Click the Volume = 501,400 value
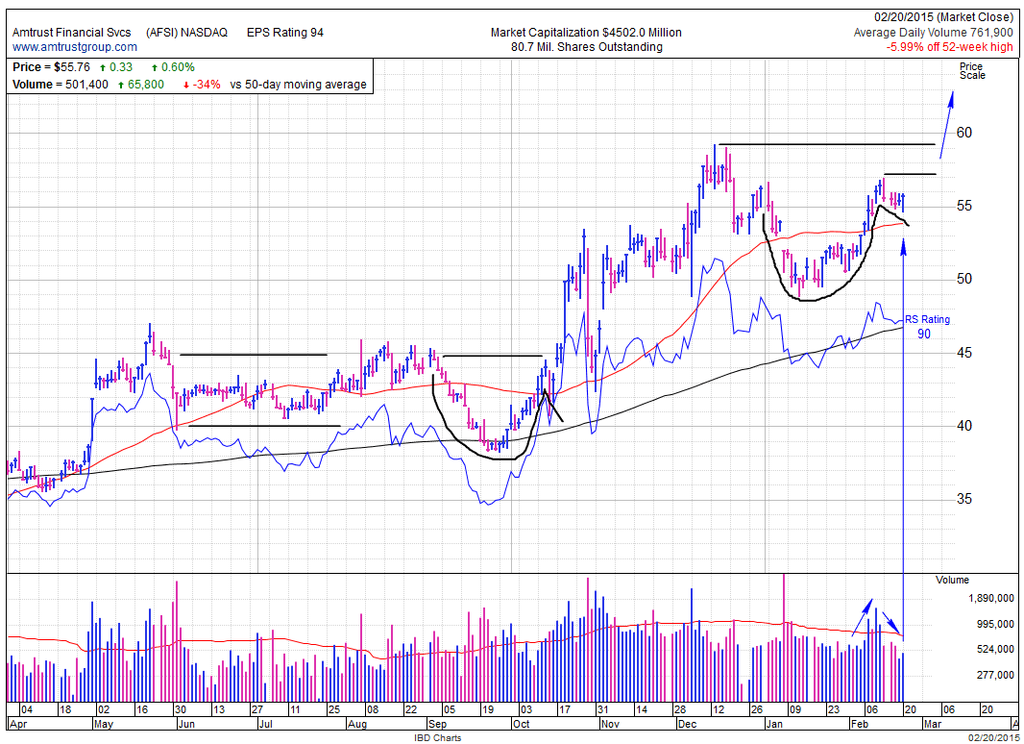 click(60, 84)
